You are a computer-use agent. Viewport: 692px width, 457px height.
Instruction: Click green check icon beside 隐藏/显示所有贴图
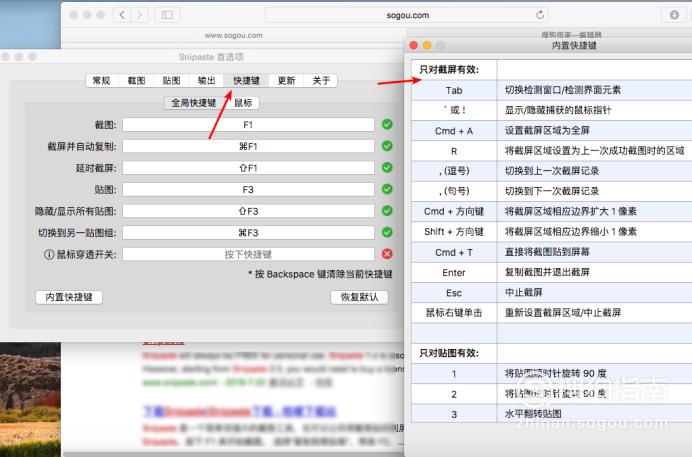(387, 211)
